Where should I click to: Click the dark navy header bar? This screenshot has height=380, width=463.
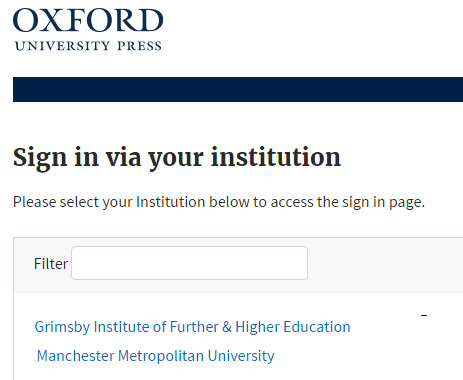pos(238,89)
